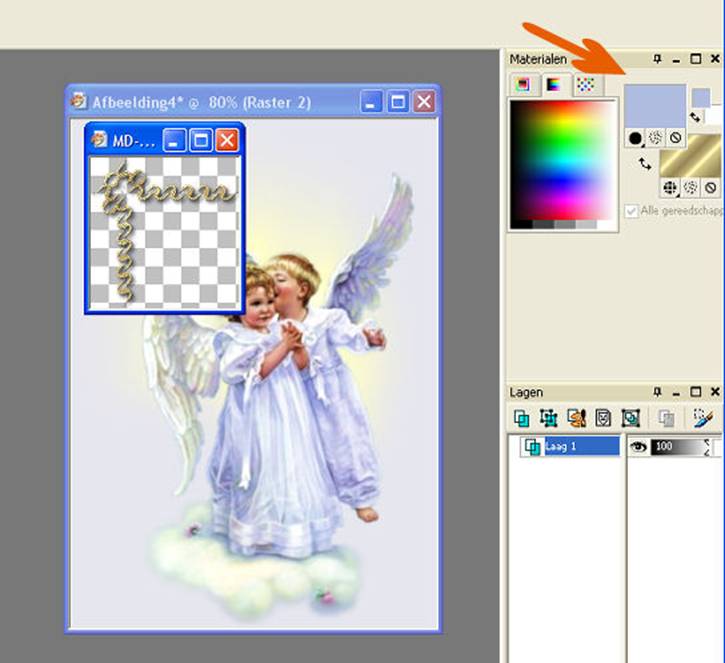Close the Afbeelding4 image window
Viewport: 725px width, 663px height.
click(424, 102)
